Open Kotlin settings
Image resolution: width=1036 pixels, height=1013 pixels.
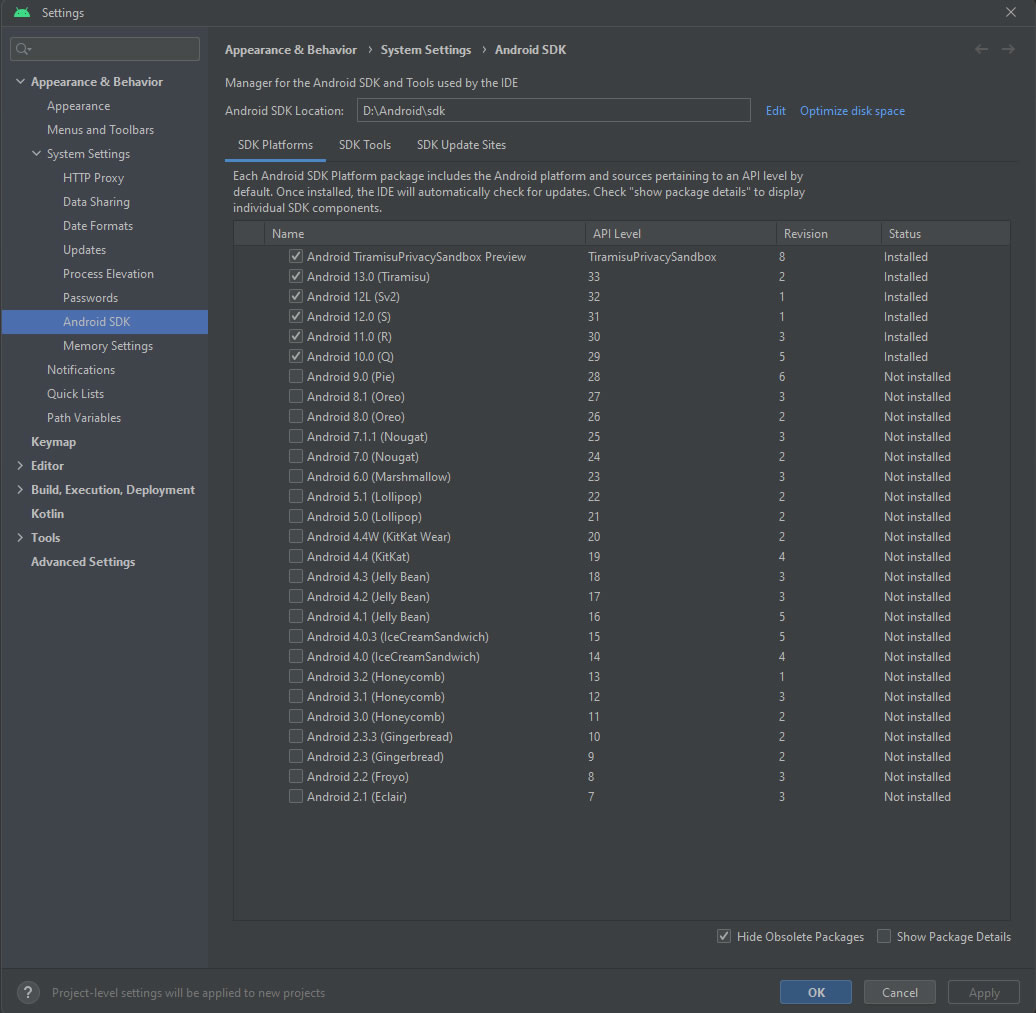[48, 513]
